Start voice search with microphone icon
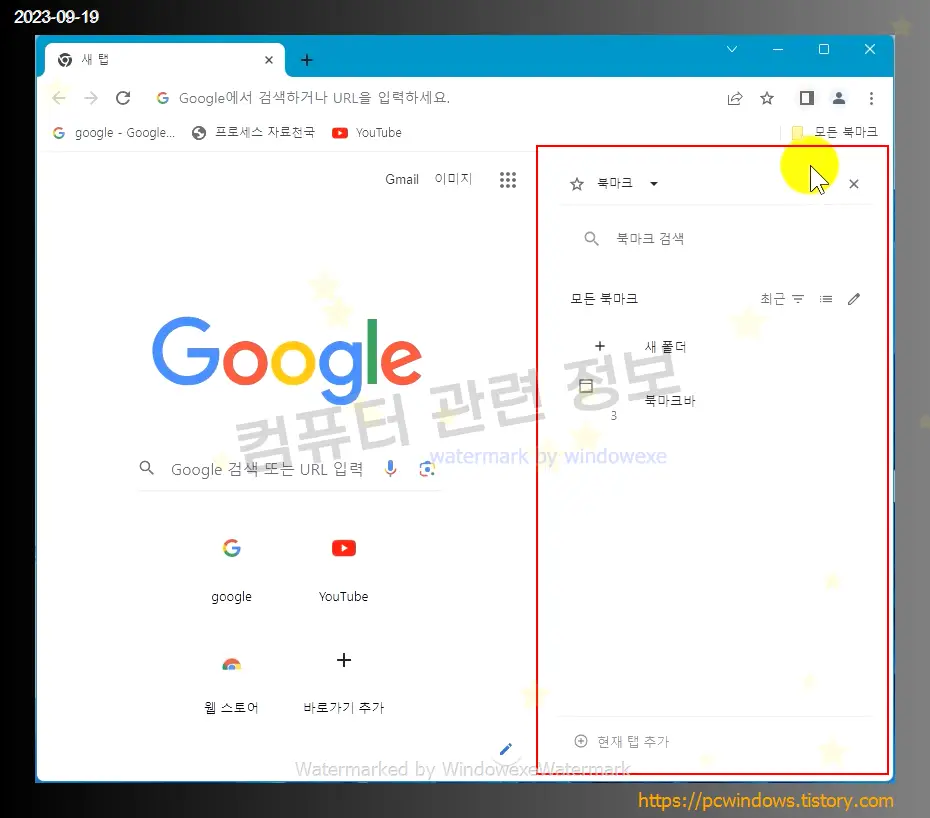This screenshot has height=818, width=930. pos(390,469)
